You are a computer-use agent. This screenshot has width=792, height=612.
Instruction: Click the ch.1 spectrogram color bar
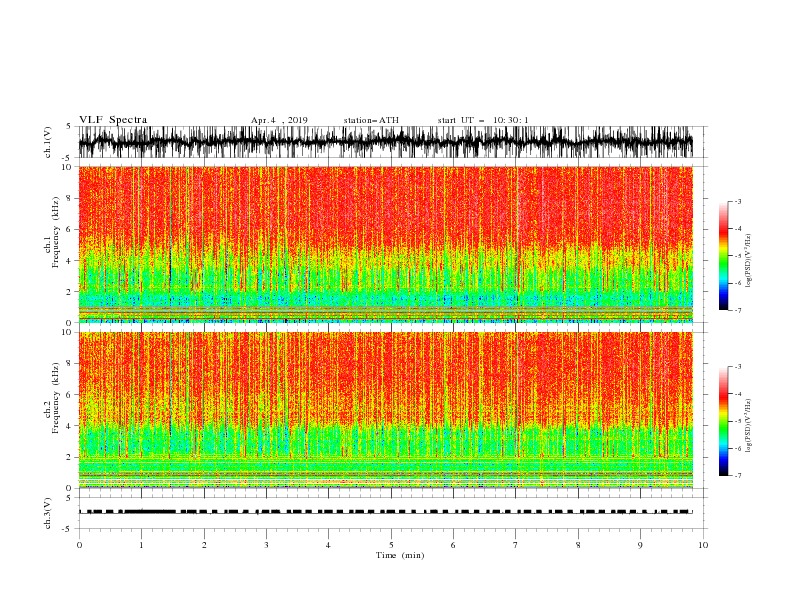(x=724, y=255)
